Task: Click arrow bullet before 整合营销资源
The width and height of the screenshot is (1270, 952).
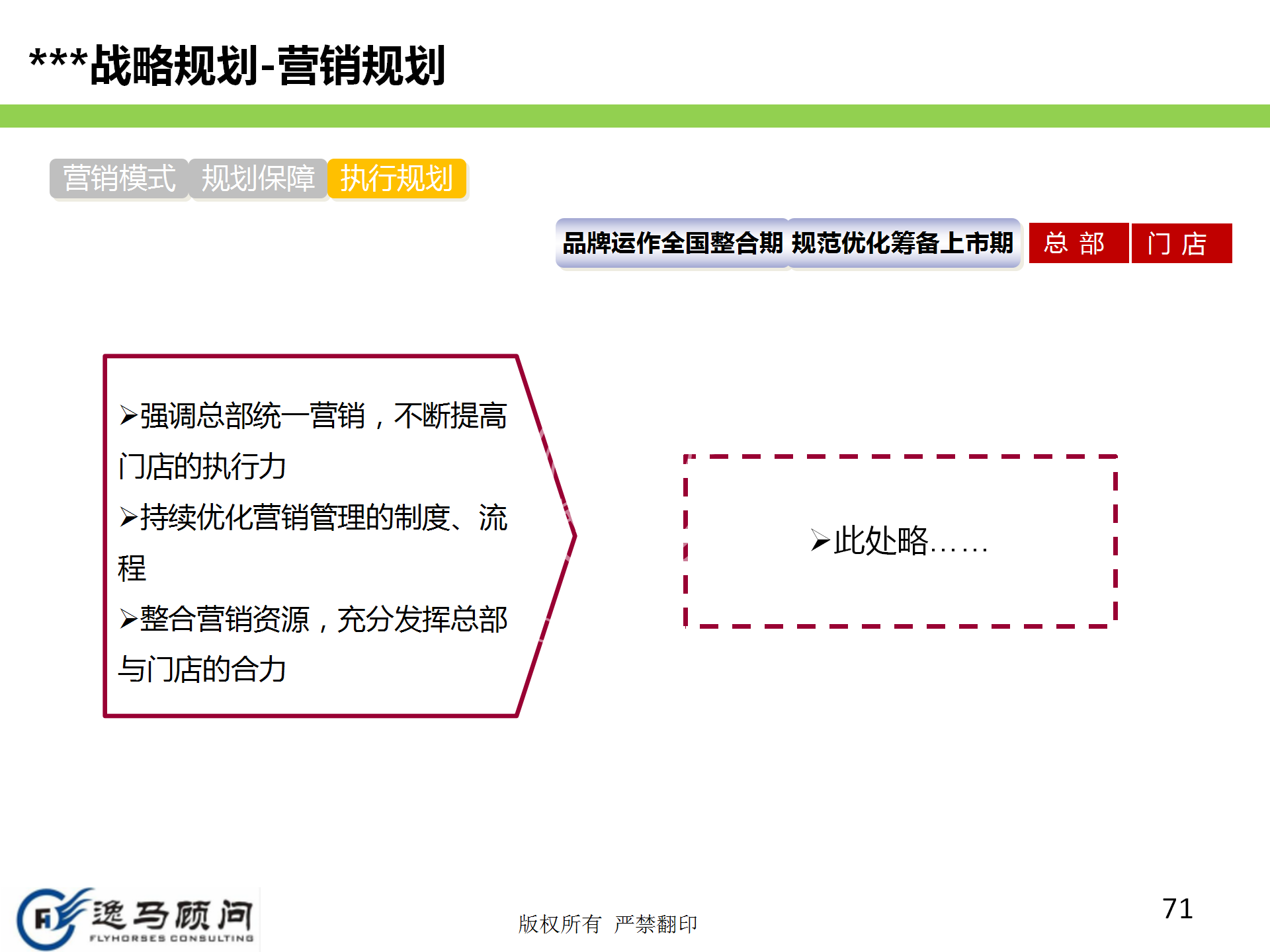Action: click(128, 619)
